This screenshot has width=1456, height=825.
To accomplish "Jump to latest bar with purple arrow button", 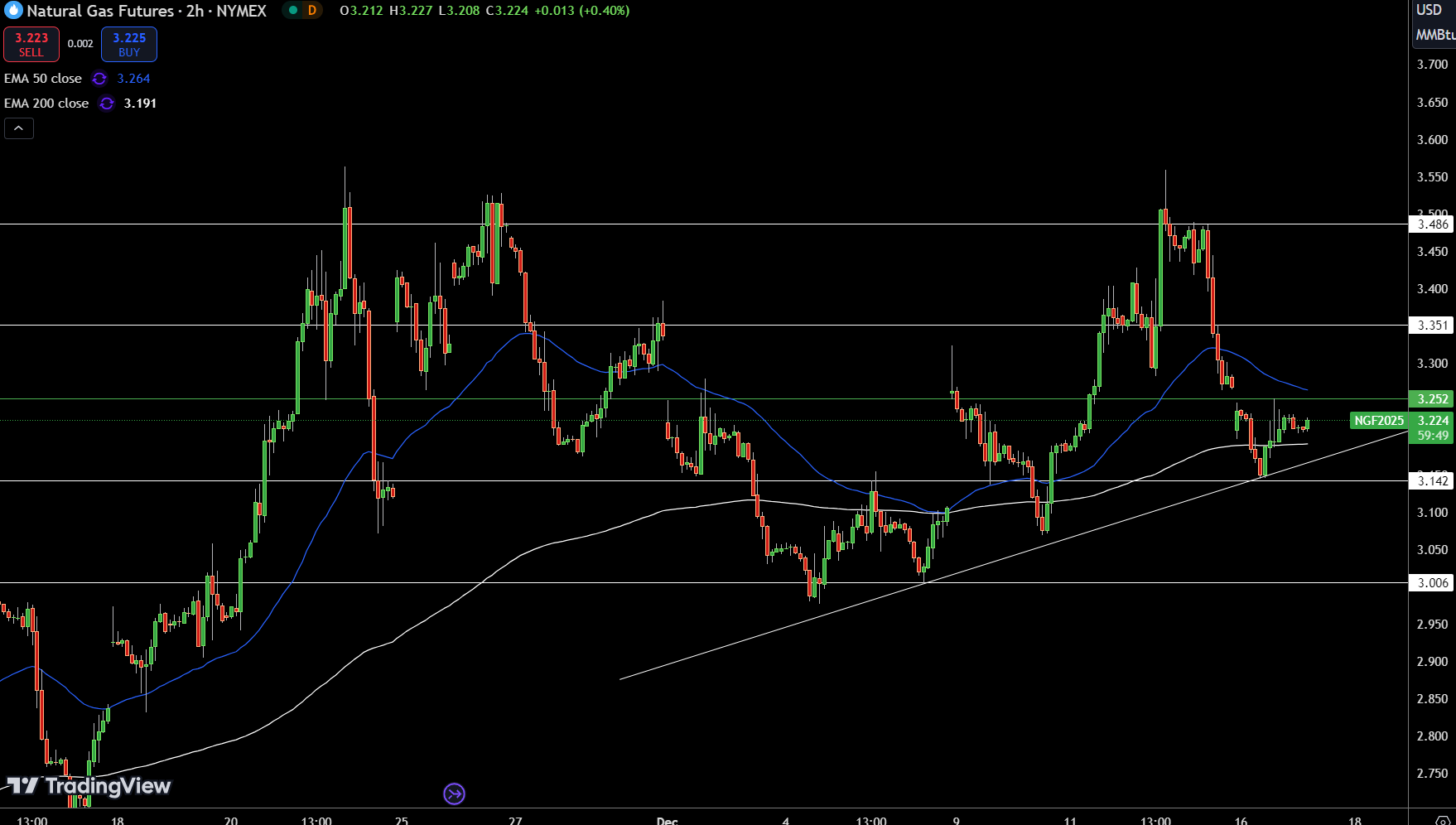I will click(x=454, y=794).
